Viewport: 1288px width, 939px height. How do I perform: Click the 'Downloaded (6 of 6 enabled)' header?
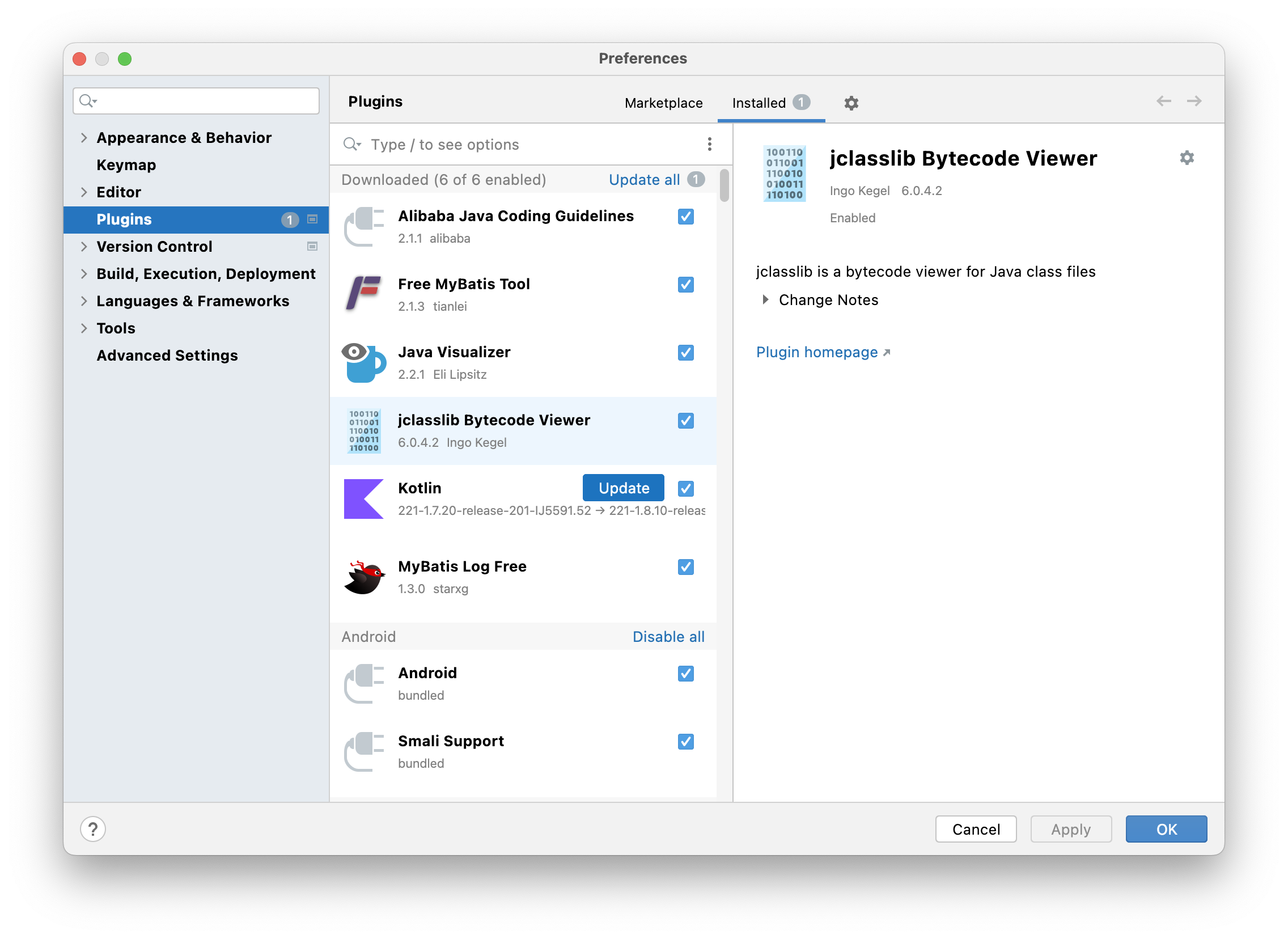pyautogui.click(x=443, y=180)
